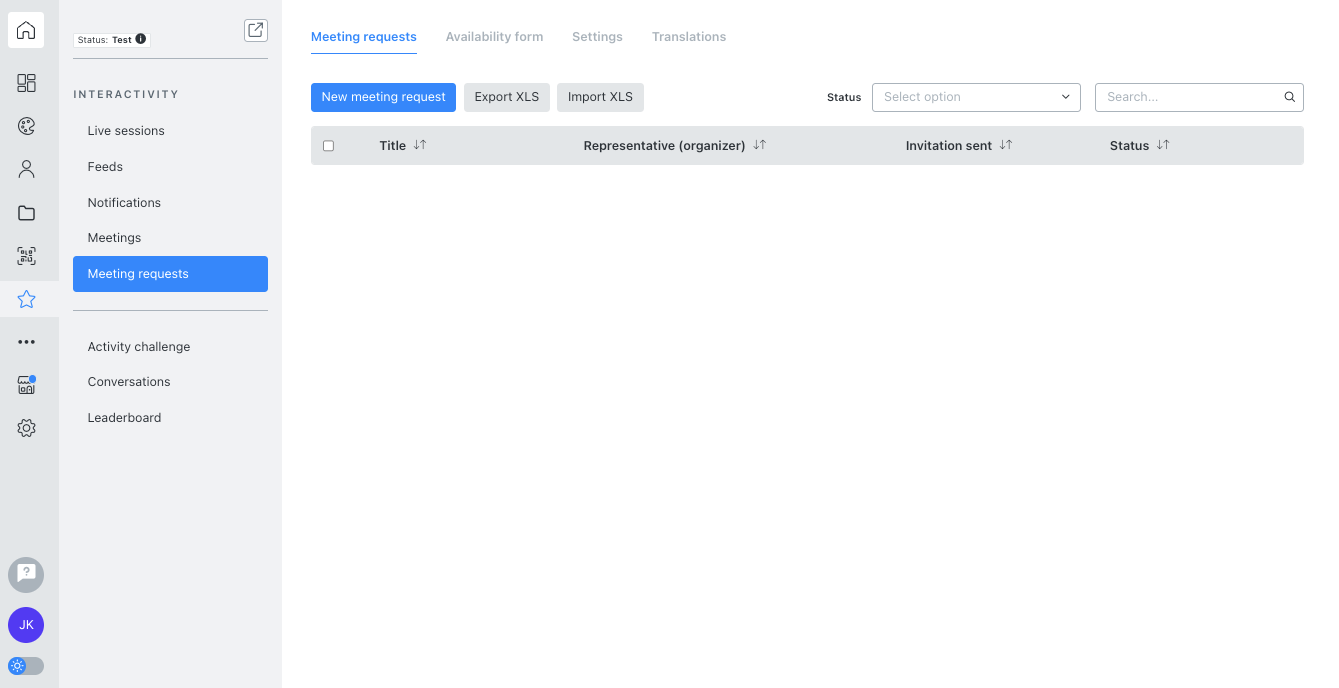
Task: Sort by Title column arrows
Action: tap(420, 145)
